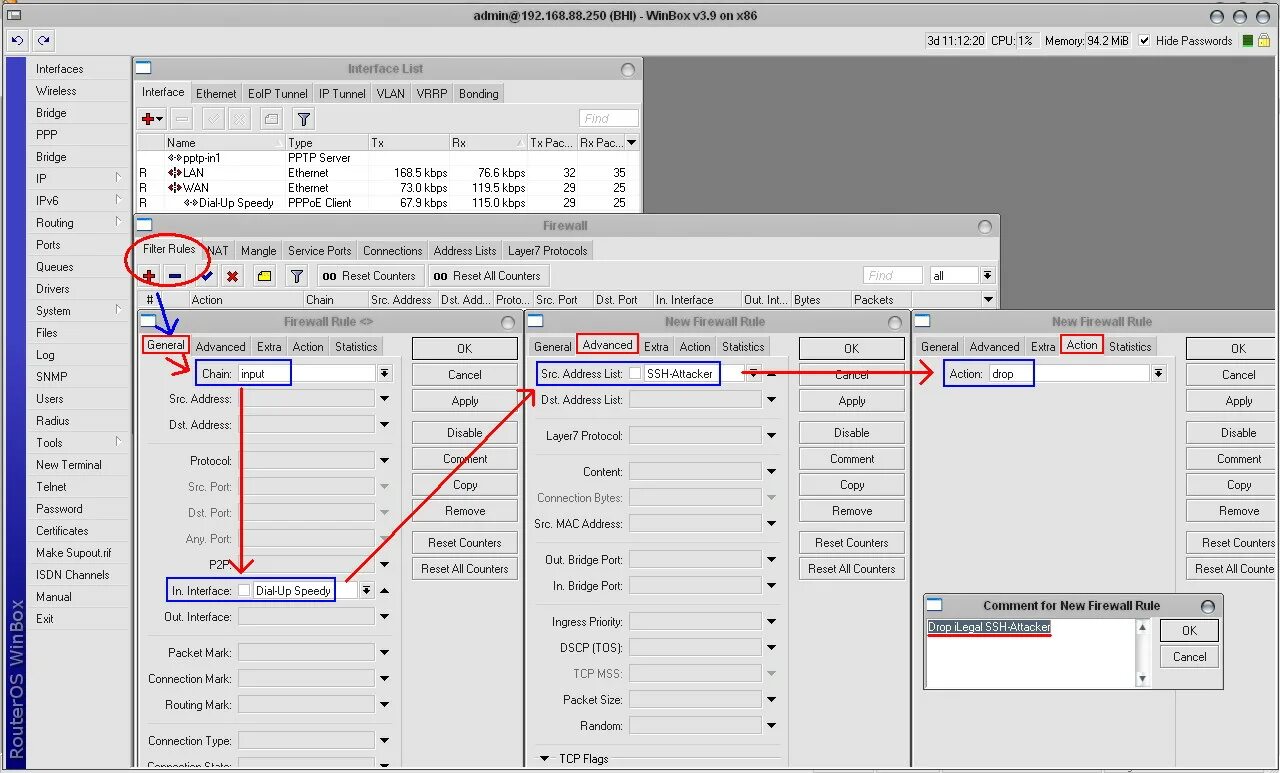Open filter funnel in Interface List toolbar
The image size is (1280, 773).
click(x=304, y=118)
